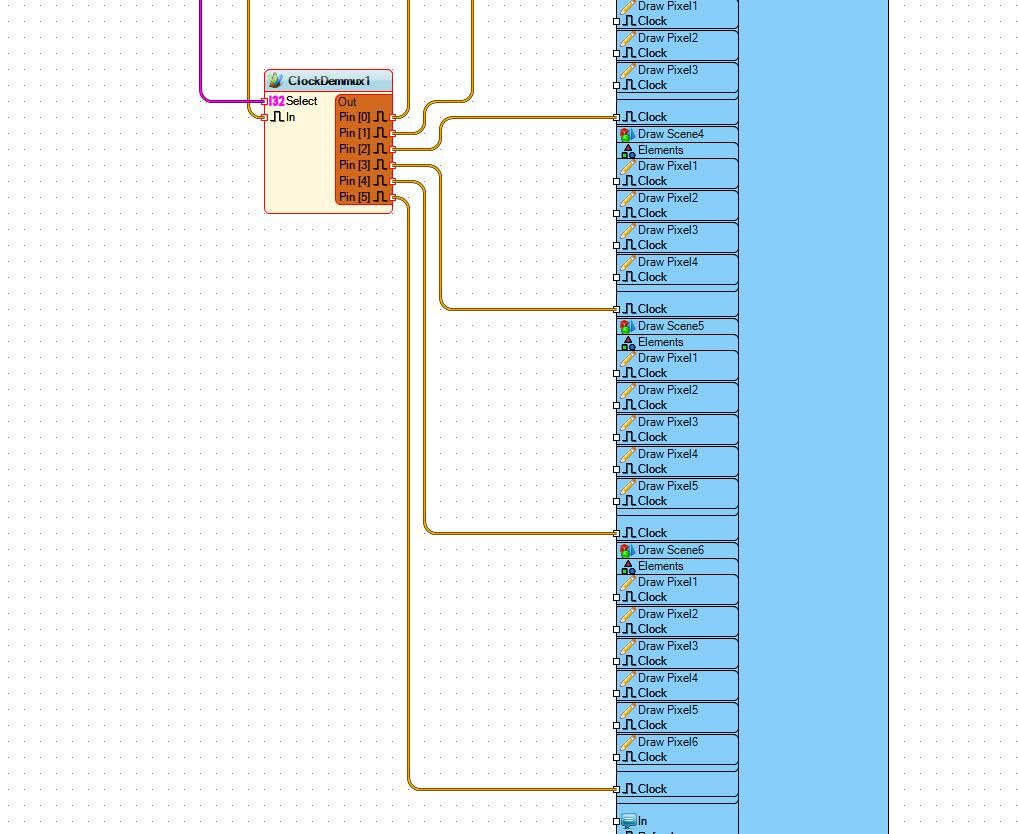Click the Draw Scene5 icon

click(627, 326)
